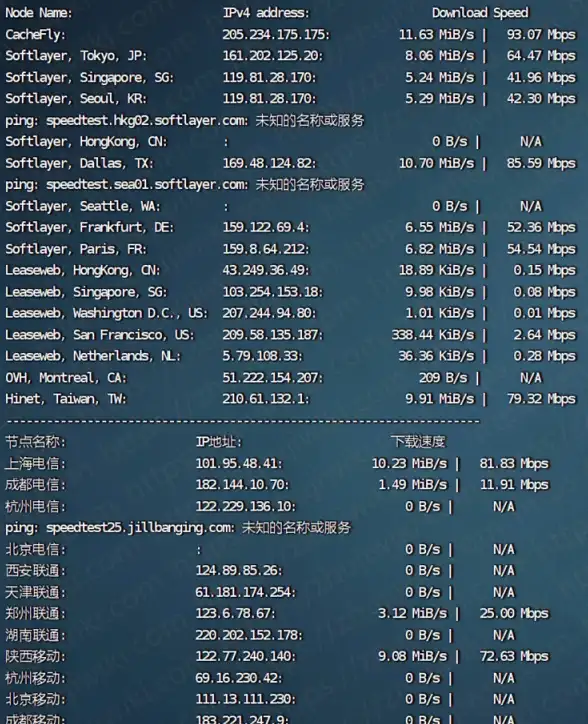Click IP address 169.48.124.82
588x724 pixels.
[269, 163]
